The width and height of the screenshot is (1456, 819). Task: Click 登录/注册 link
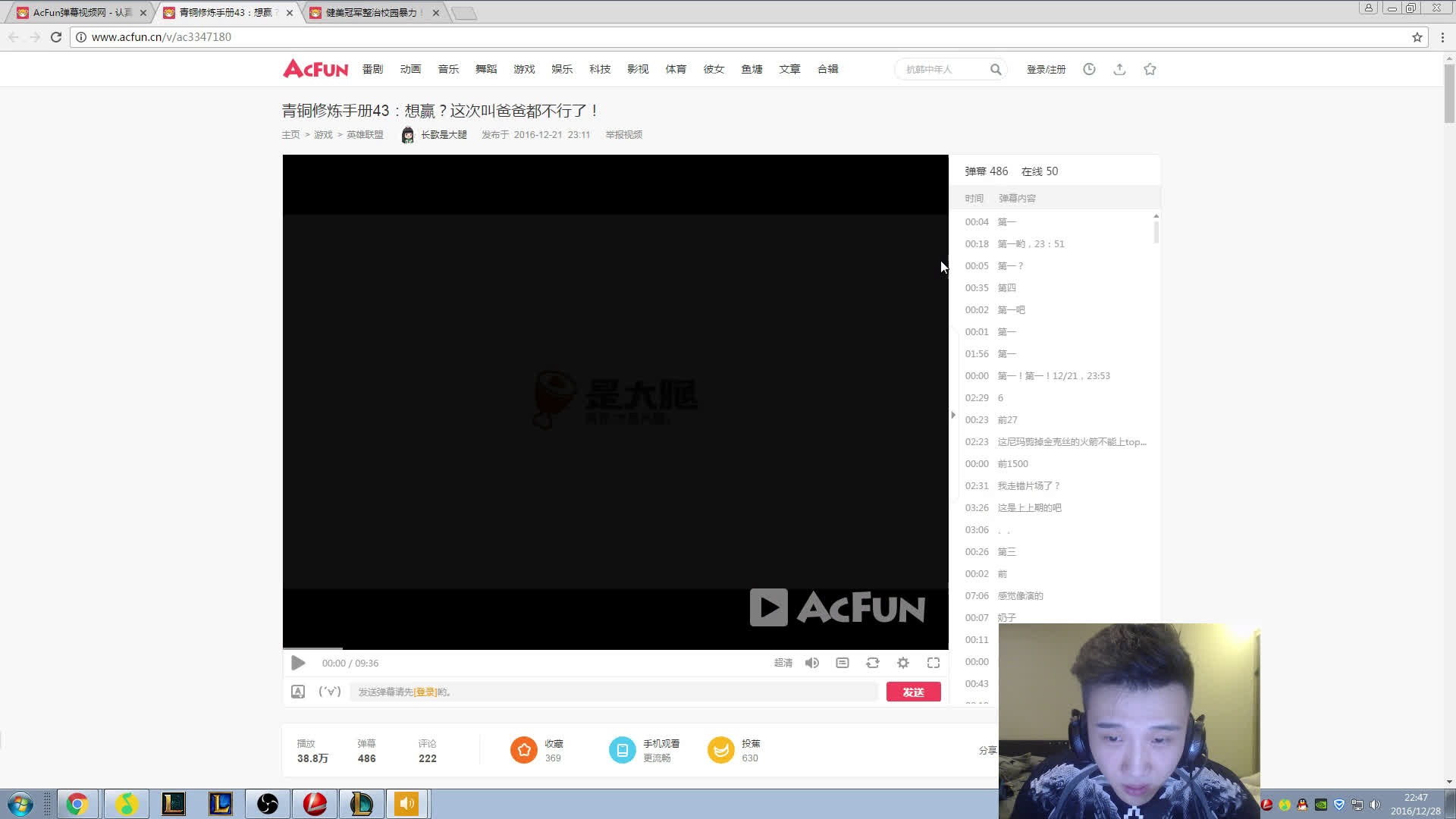(x=1046, y=69)
